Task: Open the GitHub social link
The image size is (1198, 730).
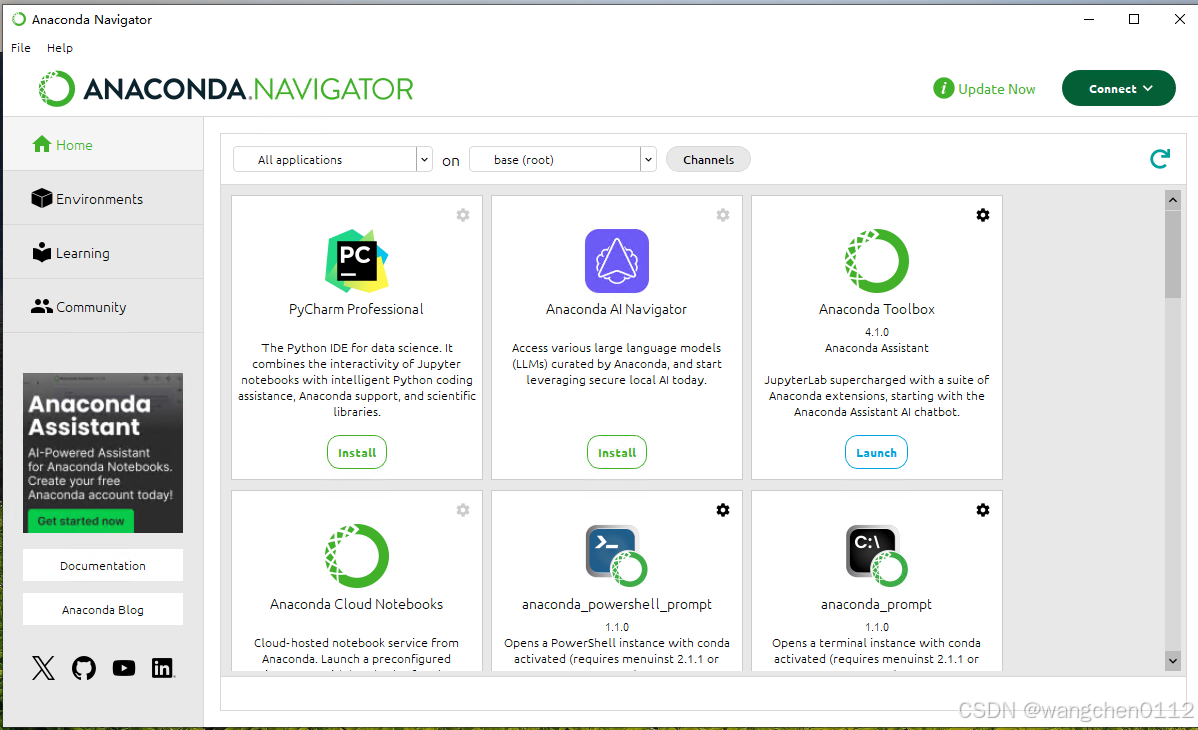Action: 84,668
